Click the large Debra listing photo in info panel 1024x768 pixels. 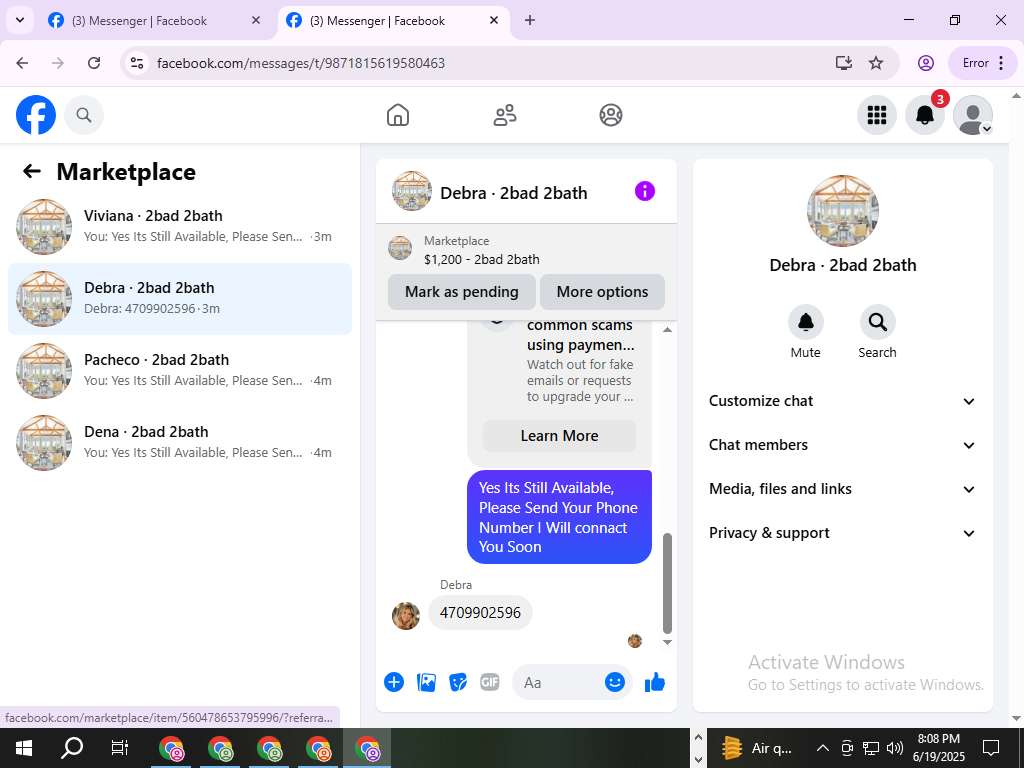click(842, 210)
